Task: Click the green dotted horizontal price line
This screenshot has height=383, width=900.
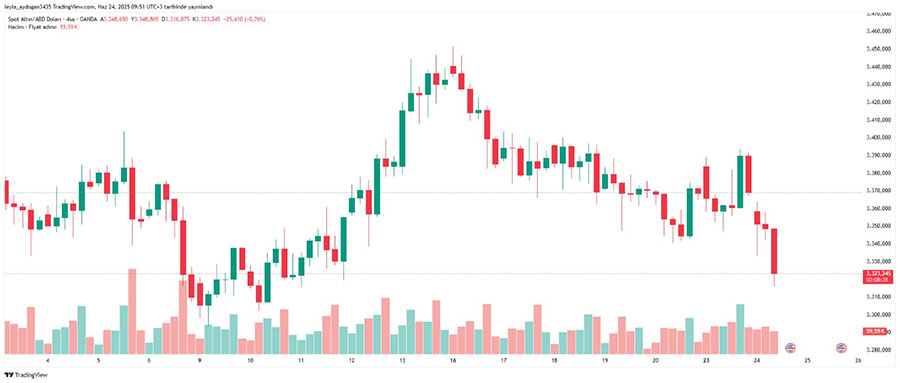Action: (x=430, y=192)
